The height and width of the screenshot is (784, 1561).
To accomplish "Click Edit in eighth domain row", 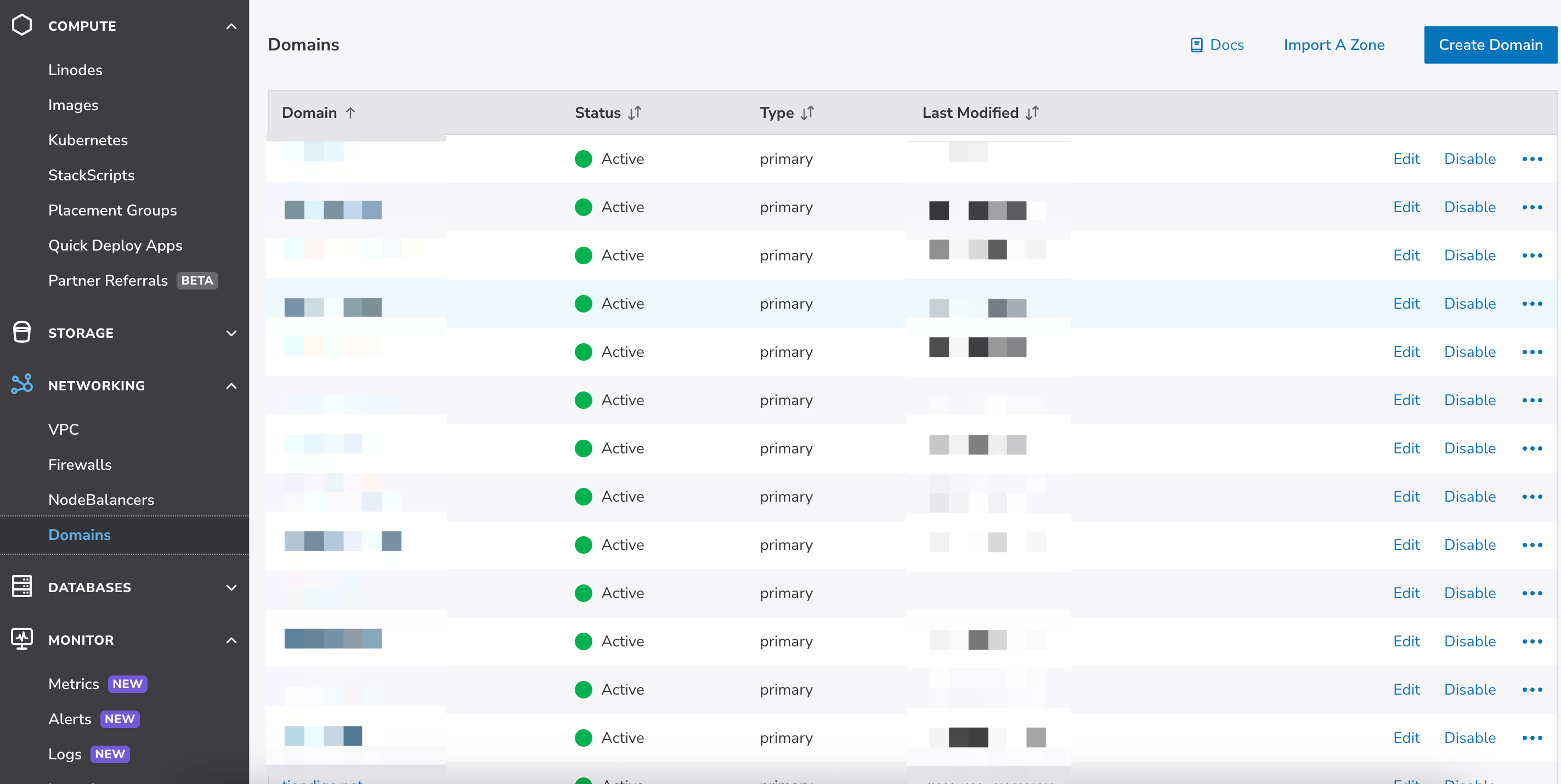I will pos(1406,496).
